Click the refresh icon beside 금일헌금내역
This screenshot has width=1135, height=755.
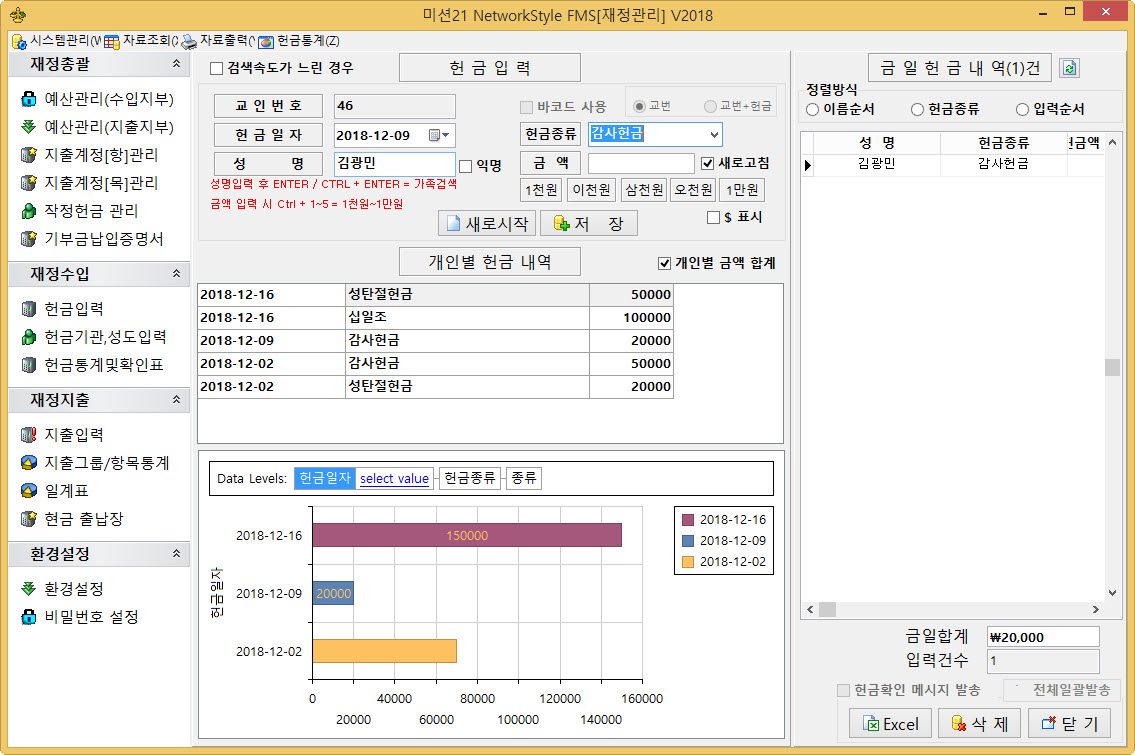(x=1069, y=68)
